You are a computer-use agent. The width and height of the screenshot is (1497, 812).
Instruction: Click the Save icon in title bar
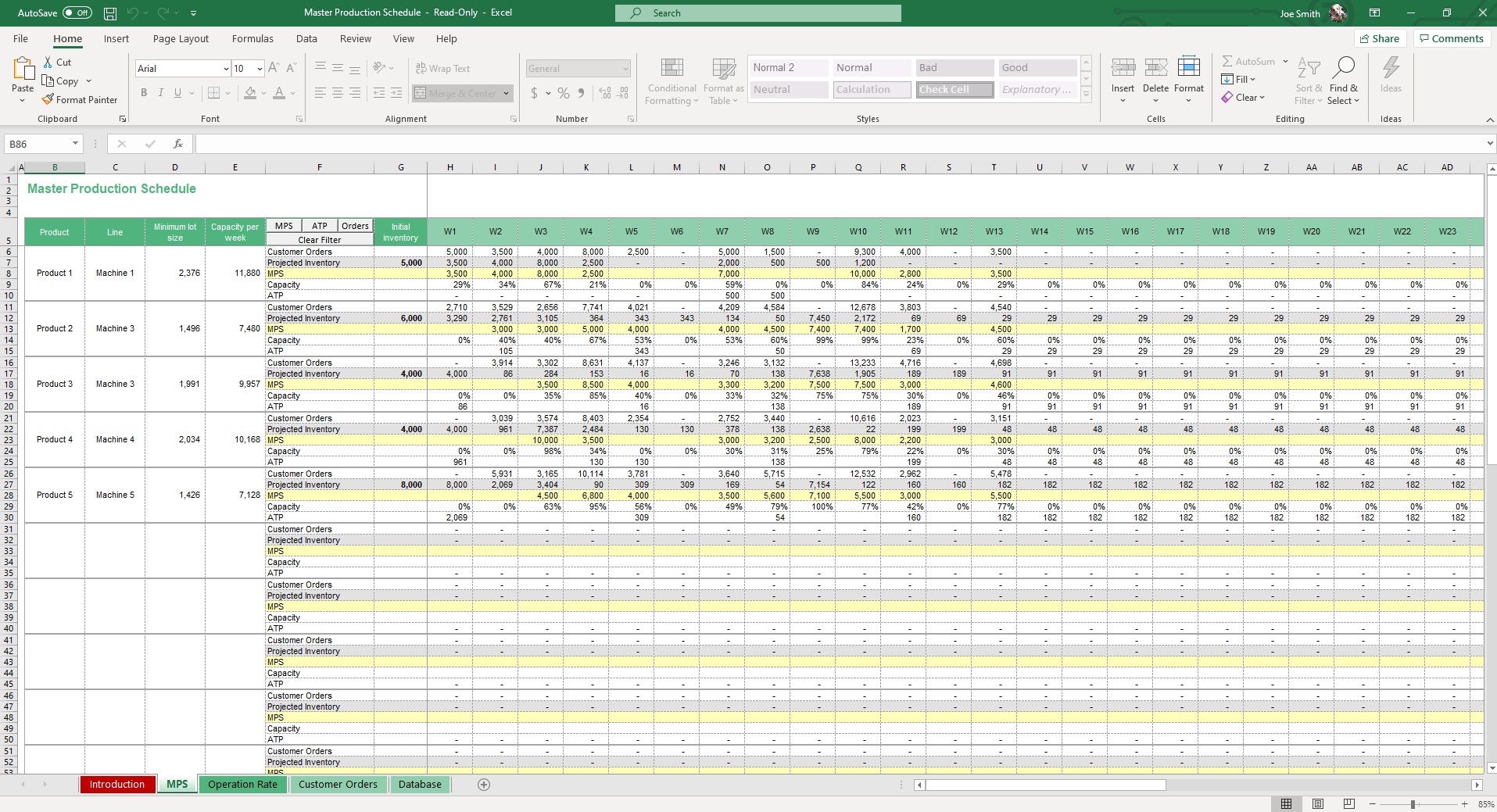click(x=110, y=13)
